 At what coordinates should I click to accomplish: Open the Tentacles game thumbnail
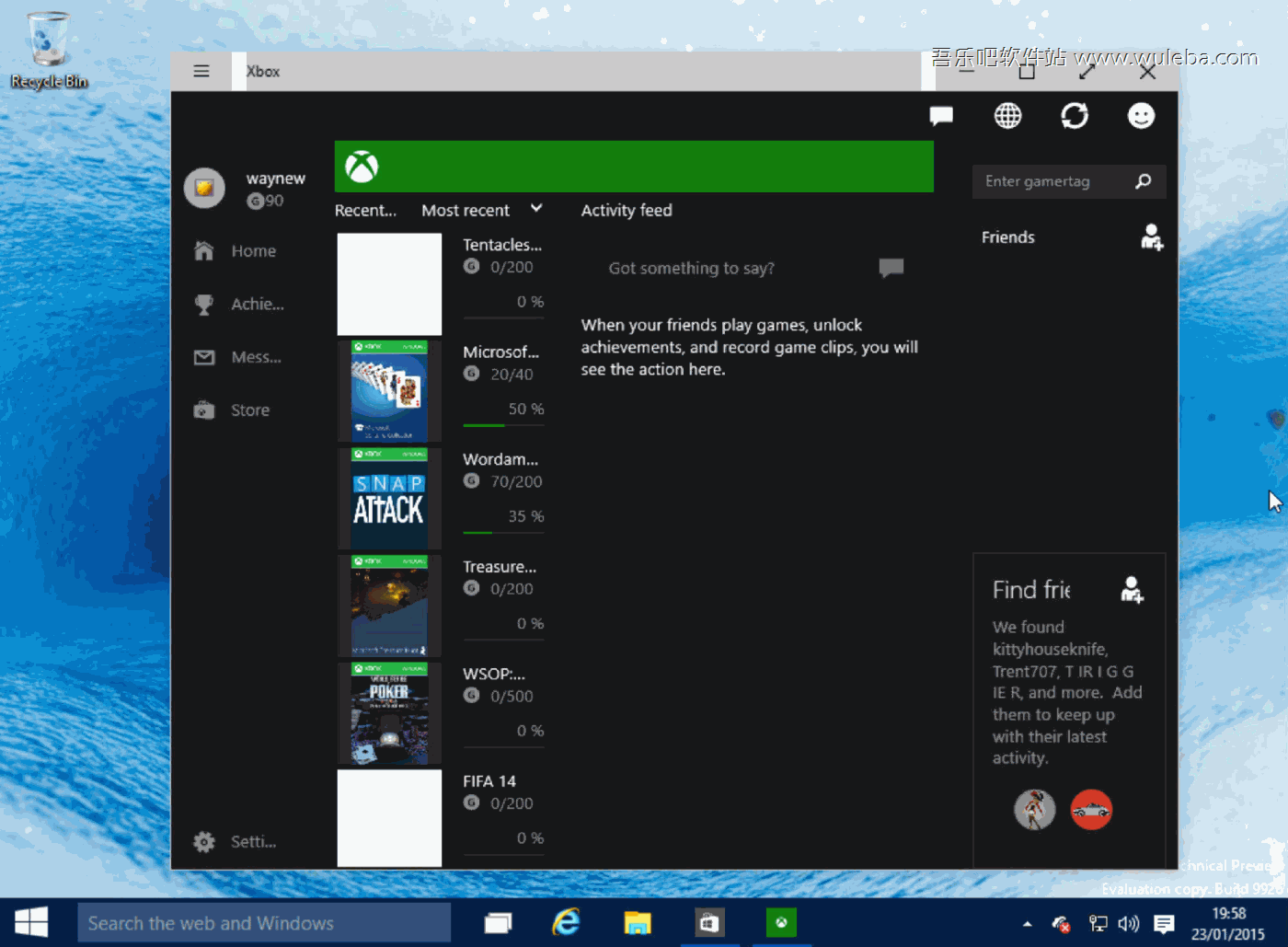[x=389, y=284]
